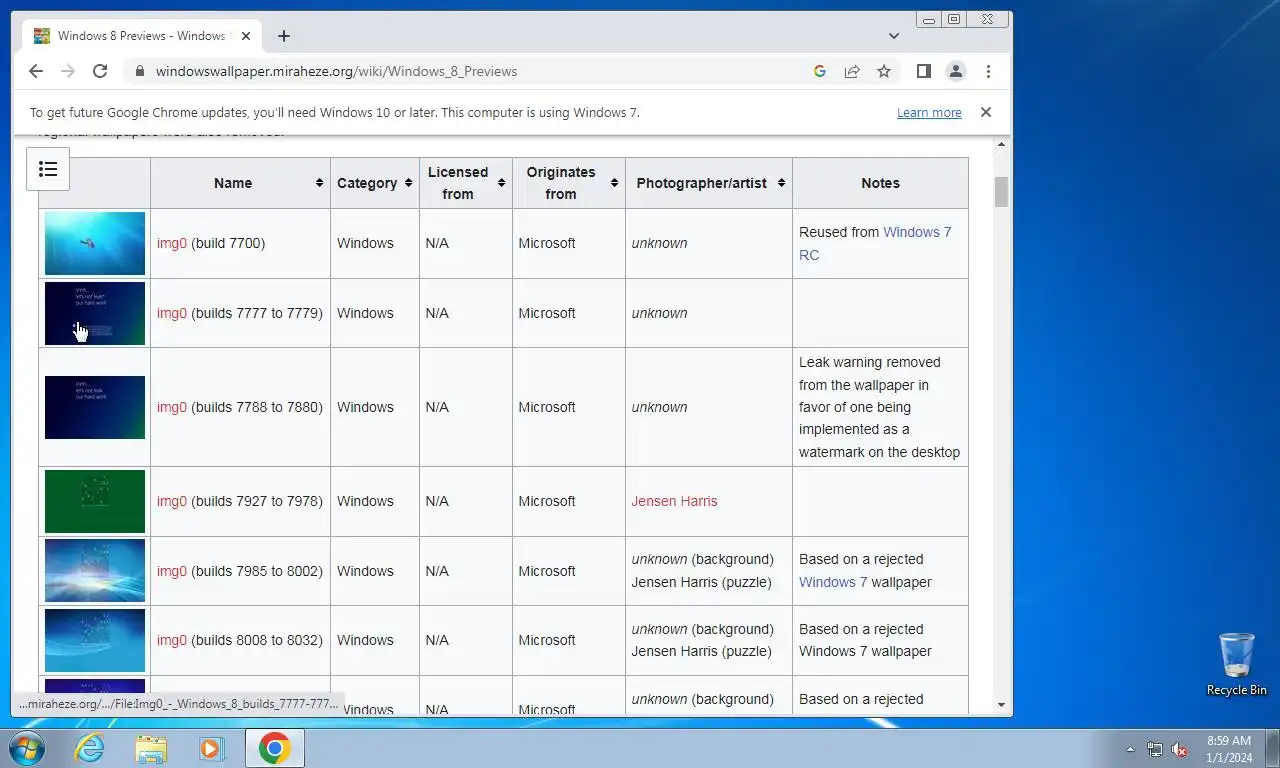Viewport: 1280px width, 768px height.
Task: Open img0 link for builds 7927 to 7978
Action: click(x=172, y=501)
